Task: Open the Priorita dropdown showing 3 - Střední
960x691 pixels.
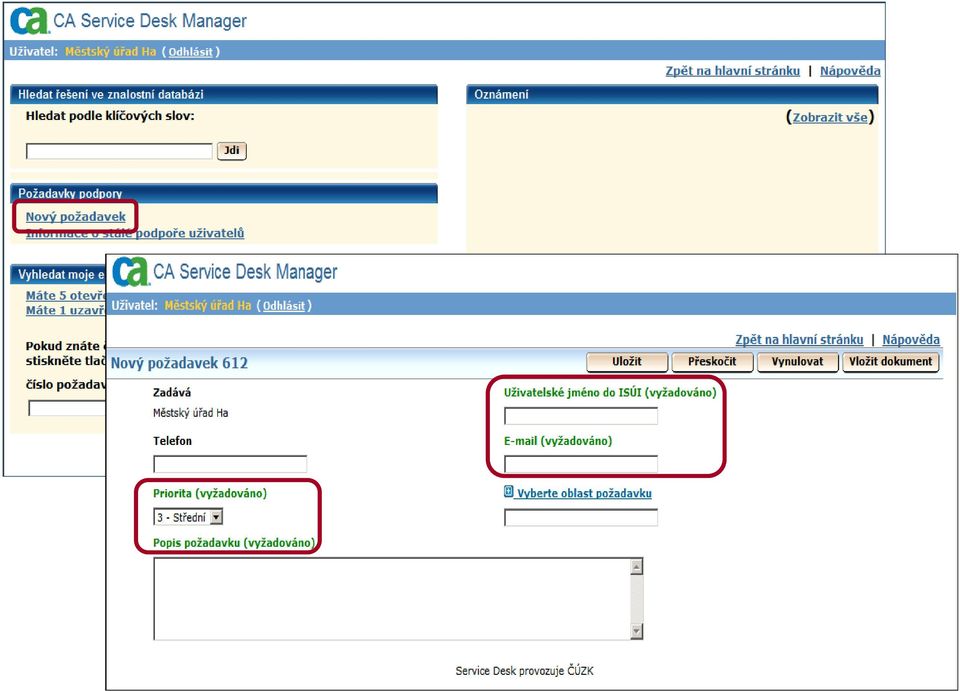Action: [188, 517]
